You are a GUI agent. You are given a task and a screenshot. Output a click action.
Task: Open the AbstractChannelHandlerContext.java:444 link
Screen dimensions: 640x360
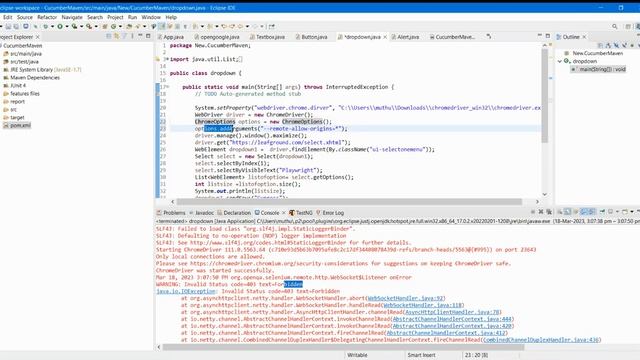coord(452,319)
